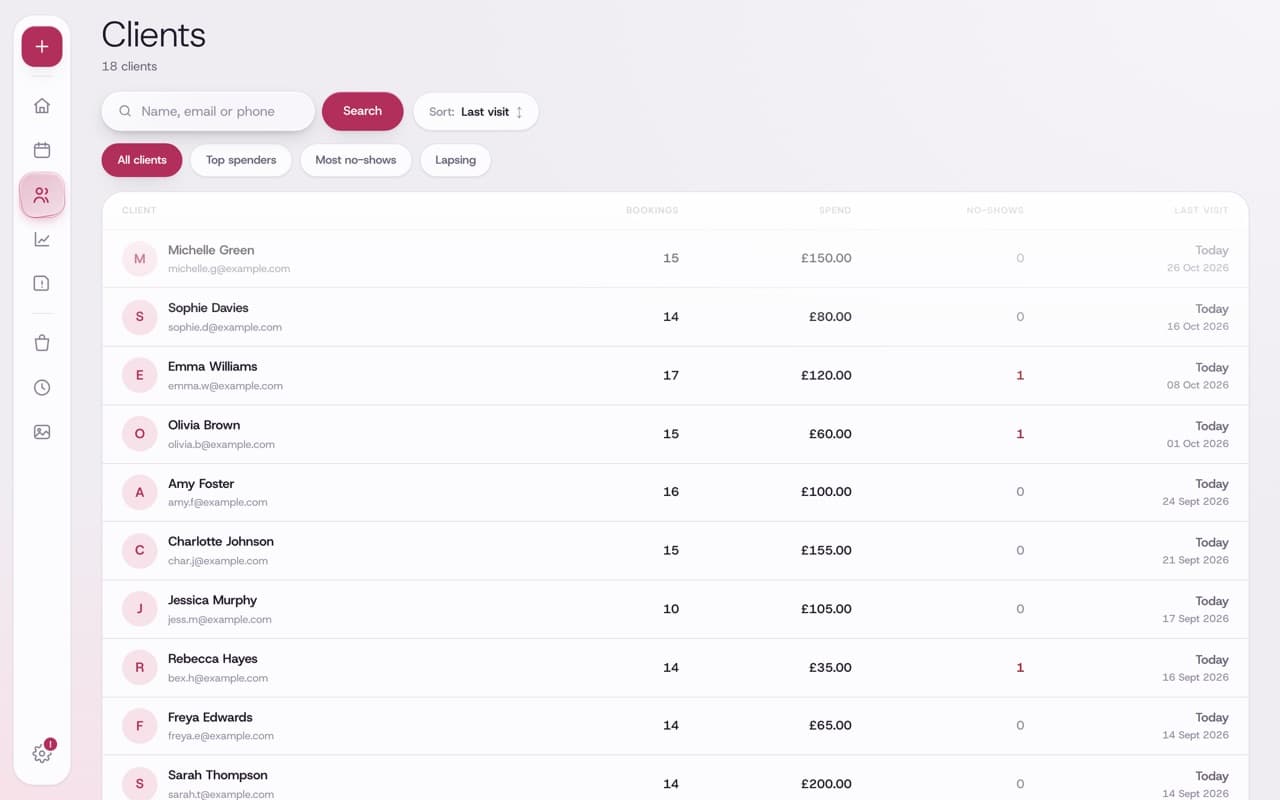Click email freya.e@example.com

(221, 736)
